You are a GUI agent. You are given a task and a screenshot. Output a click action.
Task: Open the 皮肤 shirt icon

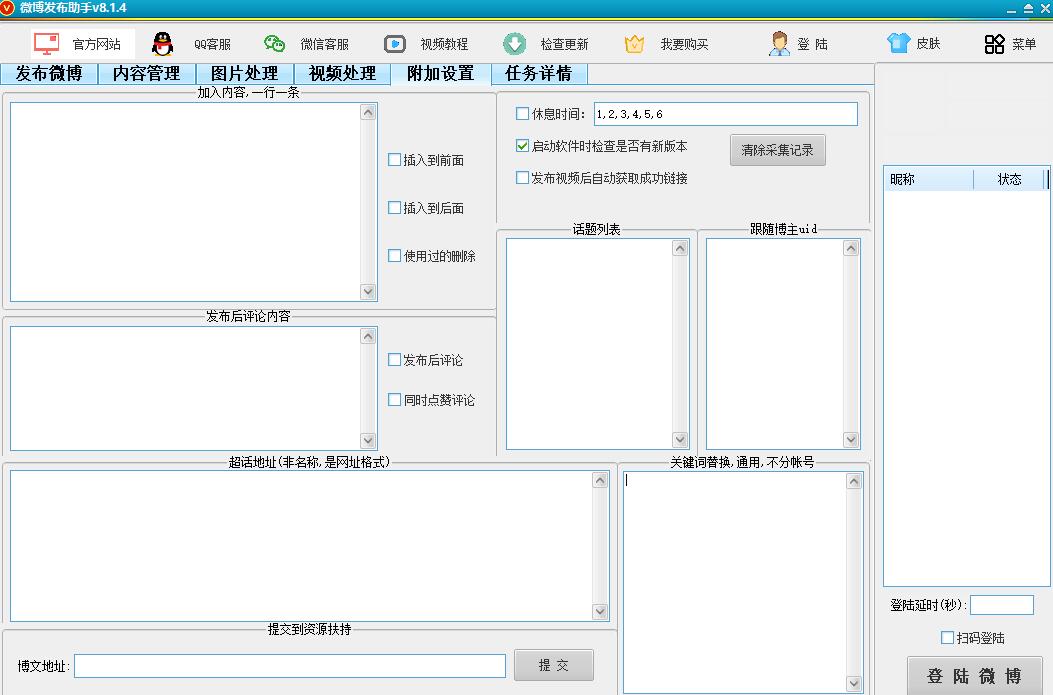pyautogui.click(x=898, y=44)
